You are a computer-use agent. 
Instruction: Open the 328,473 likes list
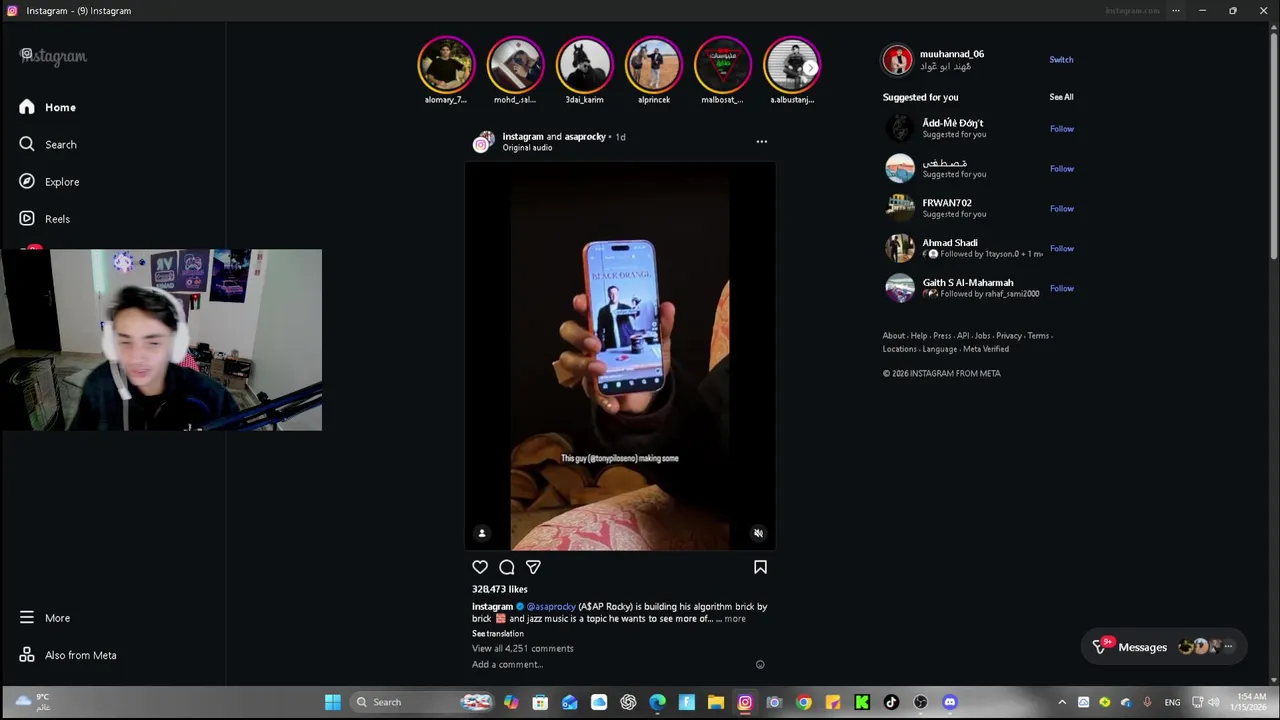click(499, 589)
